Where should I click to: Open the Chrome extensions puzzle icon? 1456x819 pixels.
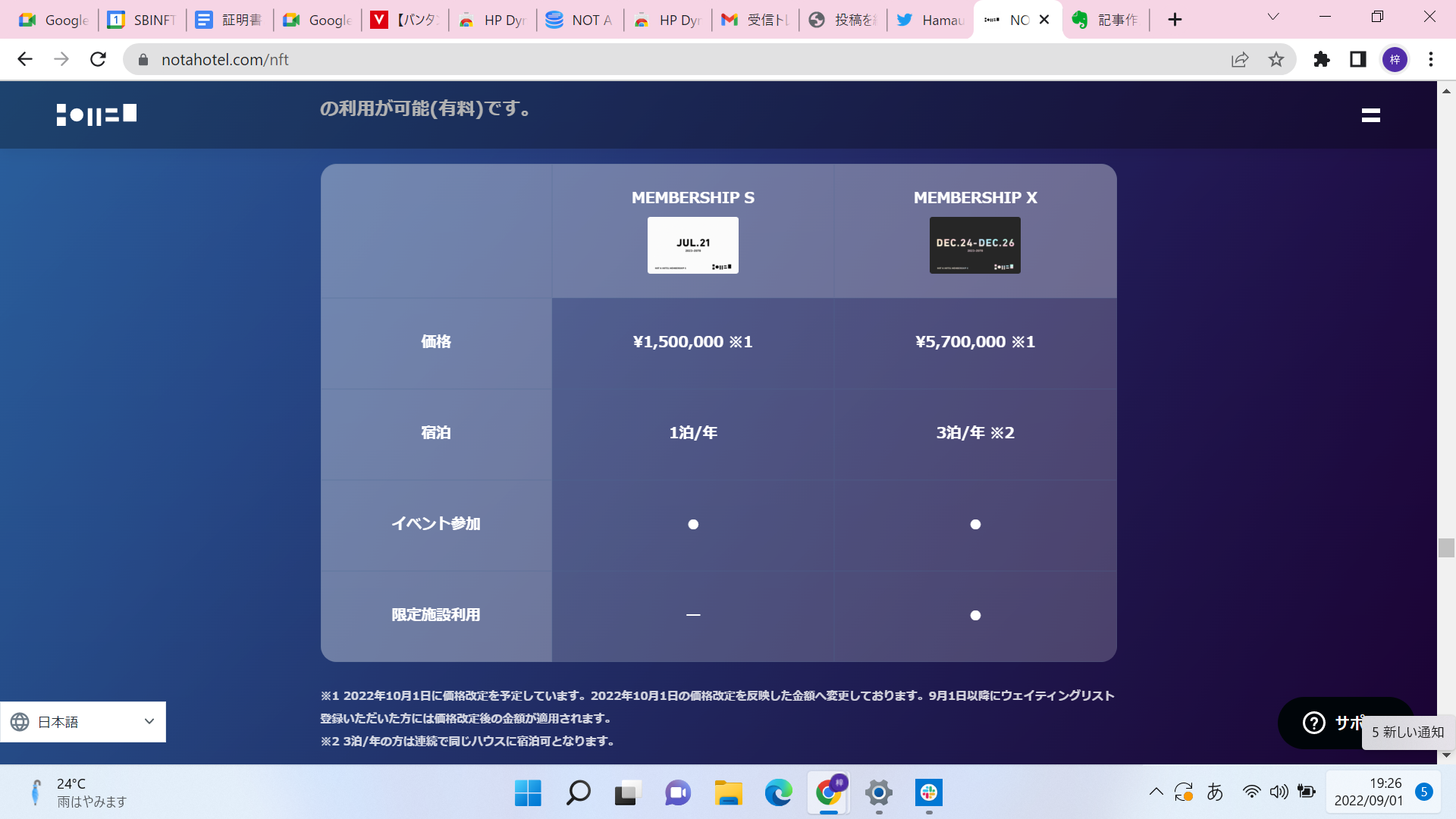click(x=1322, y=59)
